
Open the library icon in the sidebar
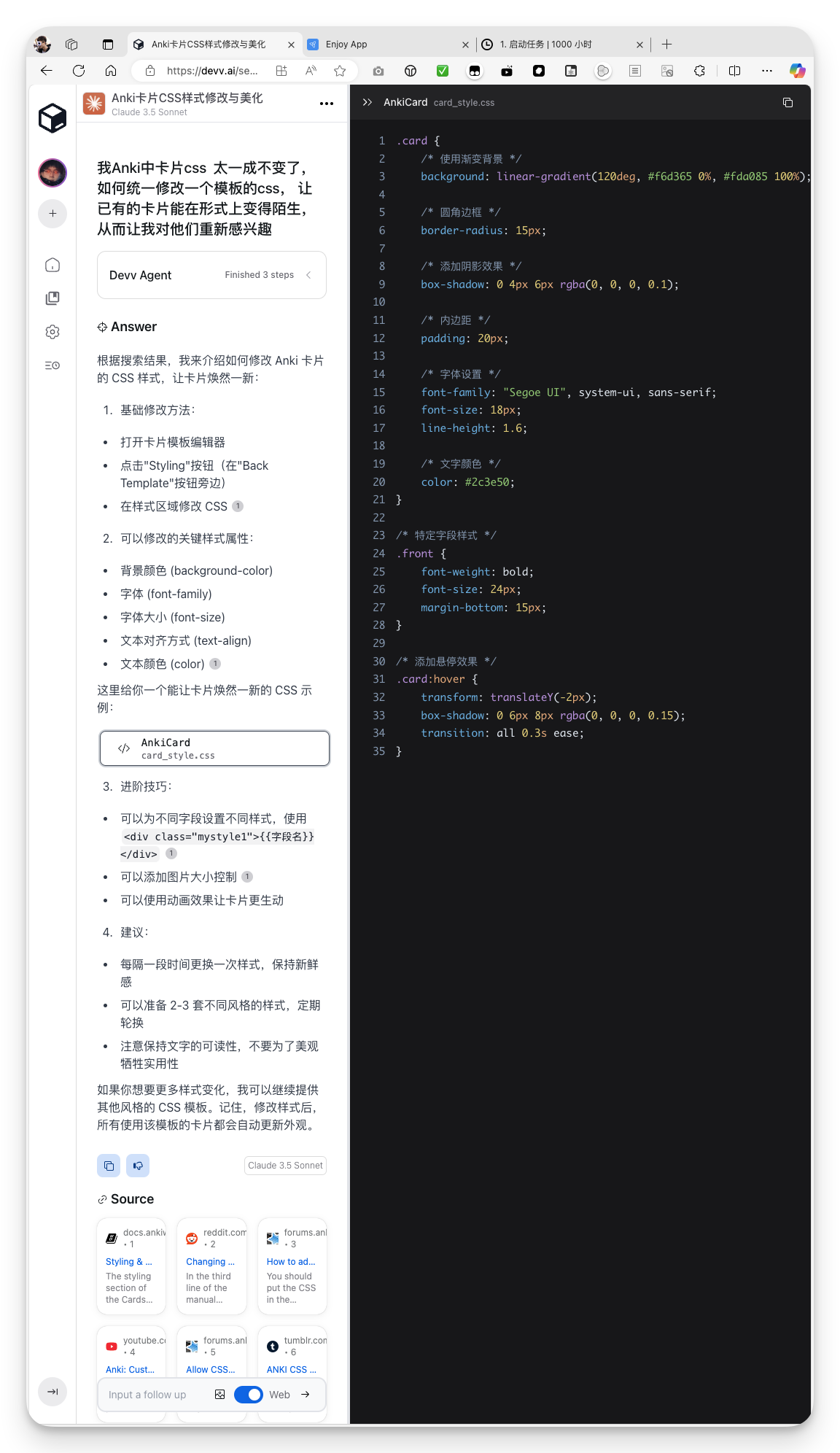tap(52, 298)
